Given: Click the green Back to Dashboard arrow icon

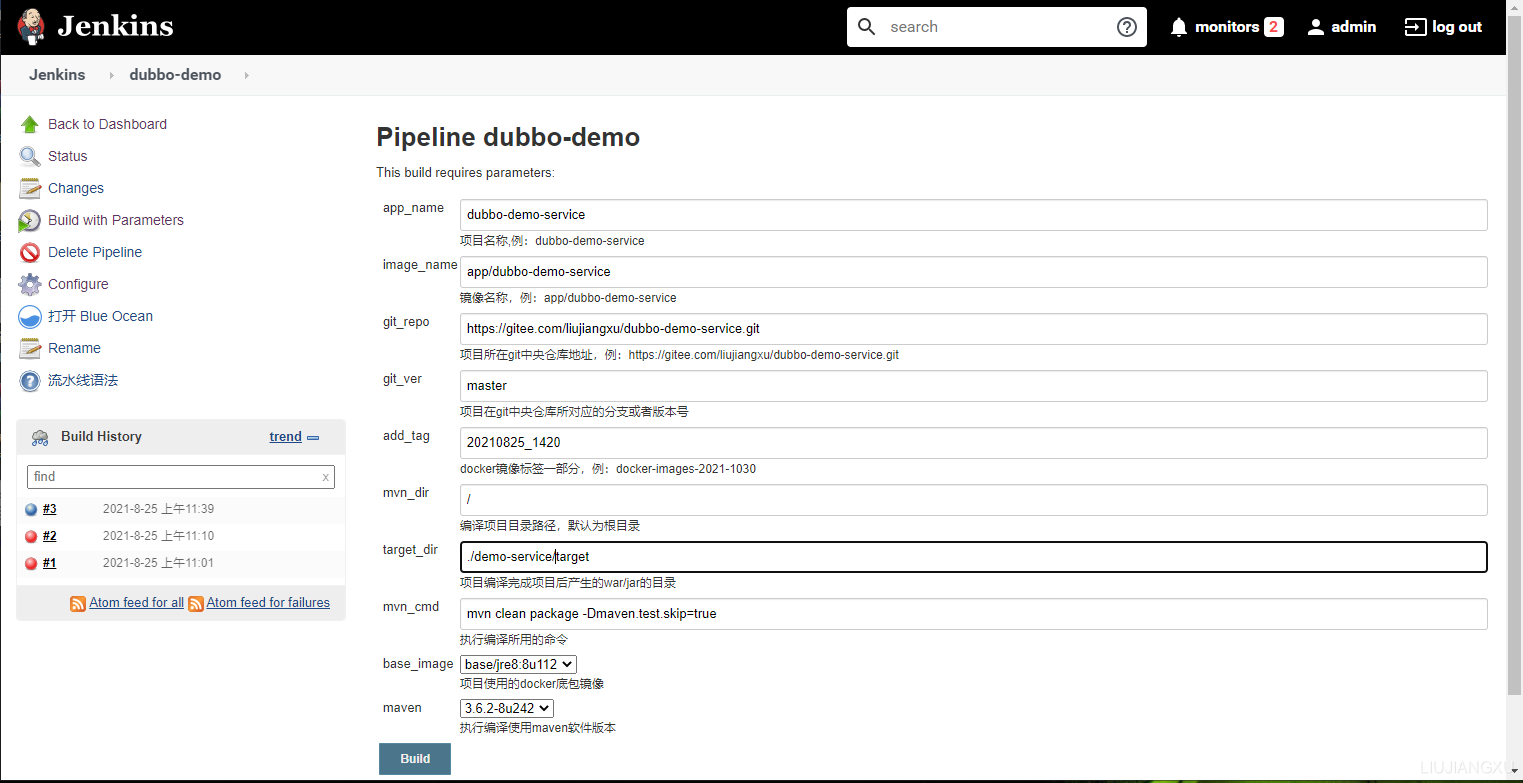Looking at the screenshot, I should tap(30, 124).
